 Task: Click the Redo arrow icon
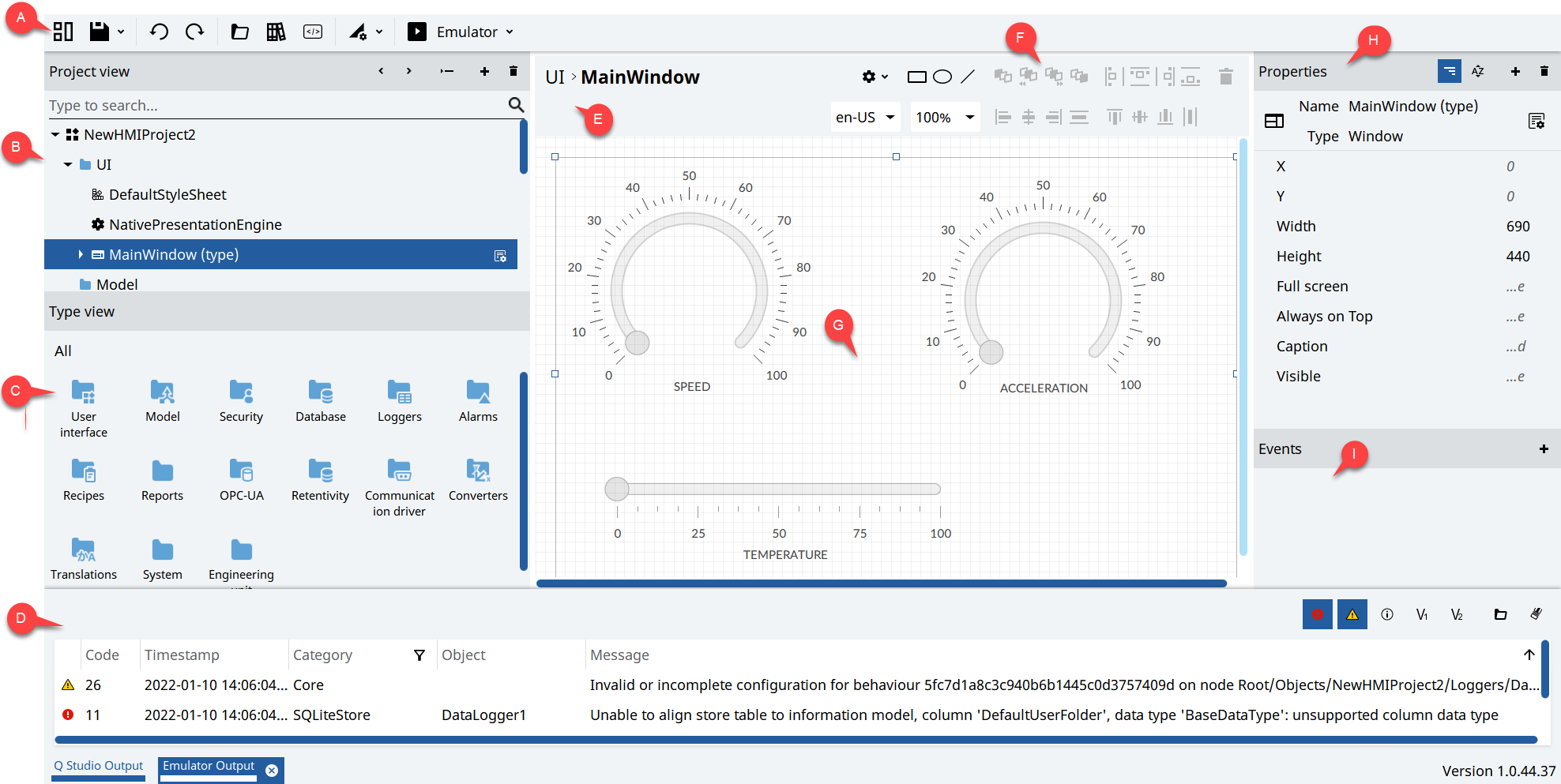pos(194,32)
